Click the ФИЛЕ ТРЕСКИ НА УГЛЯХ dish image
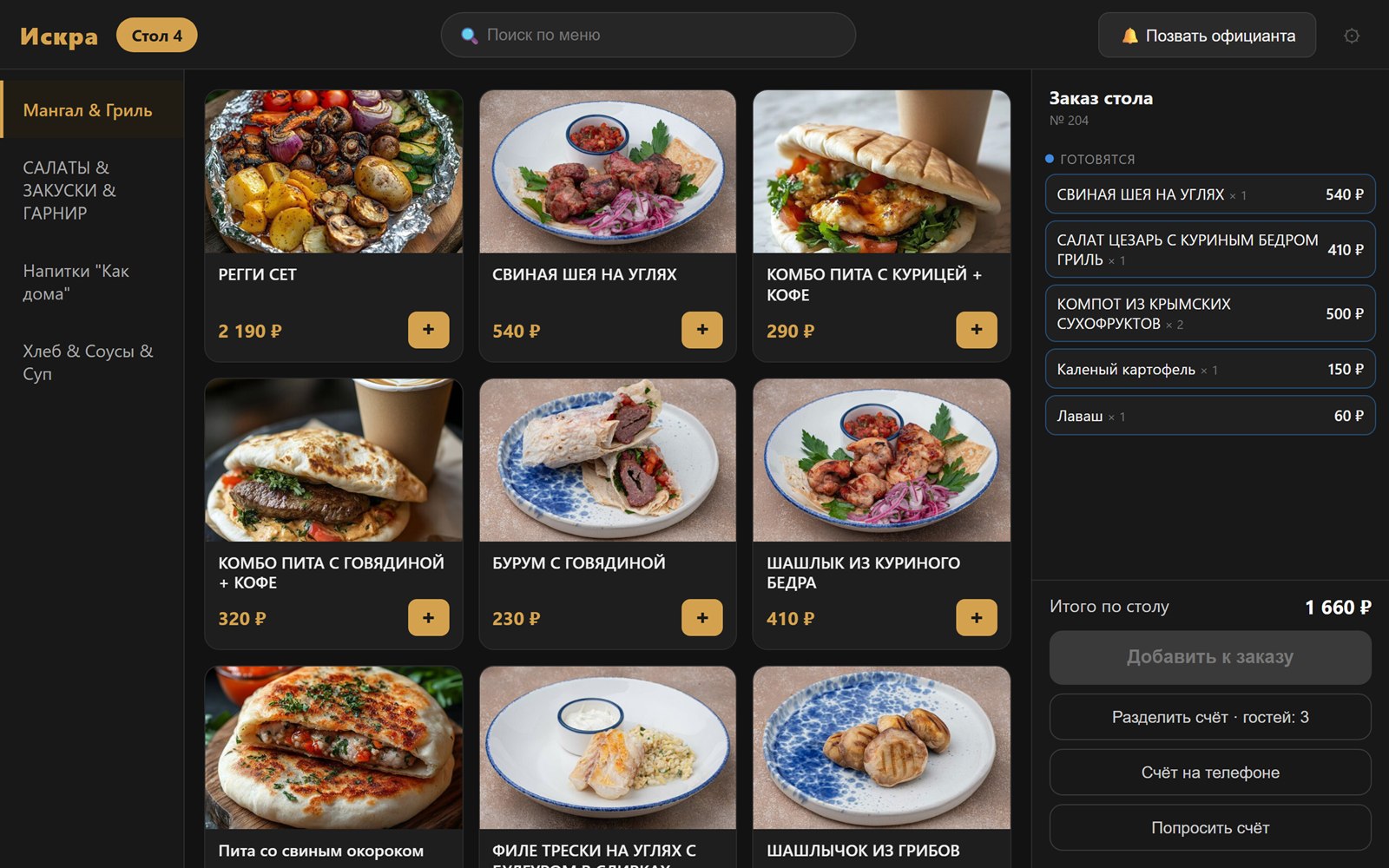Screen dimensions: 1389x868 tap(608, 748)
